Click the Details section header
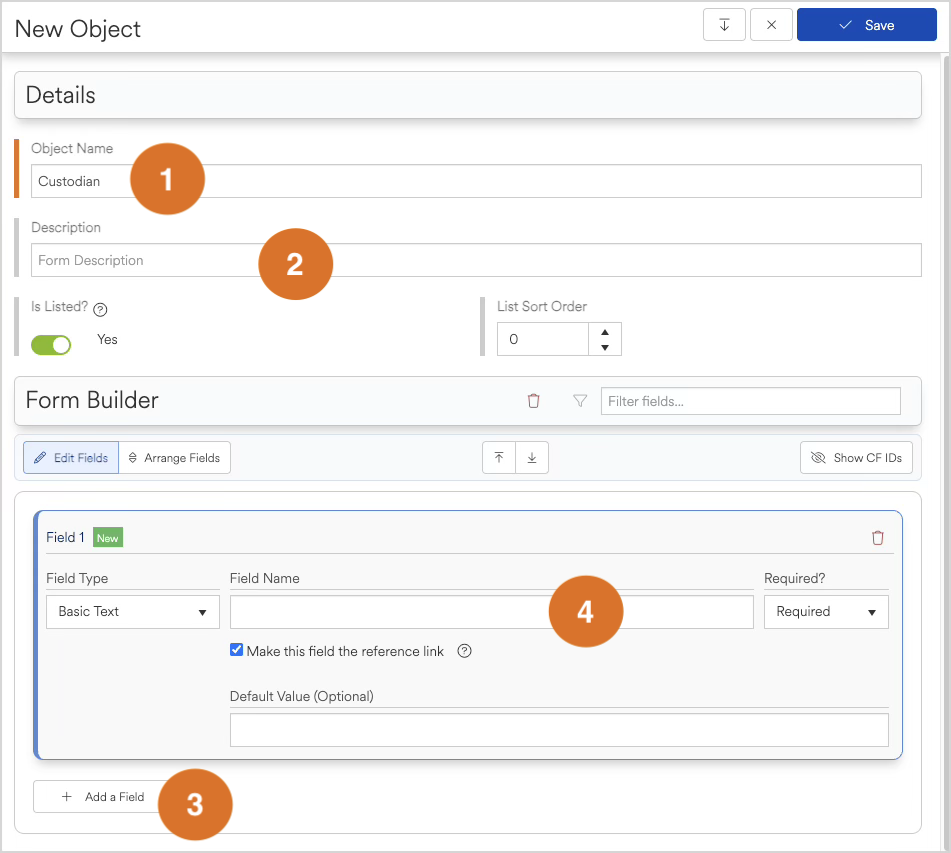The image size is (951, 853). 468,95
